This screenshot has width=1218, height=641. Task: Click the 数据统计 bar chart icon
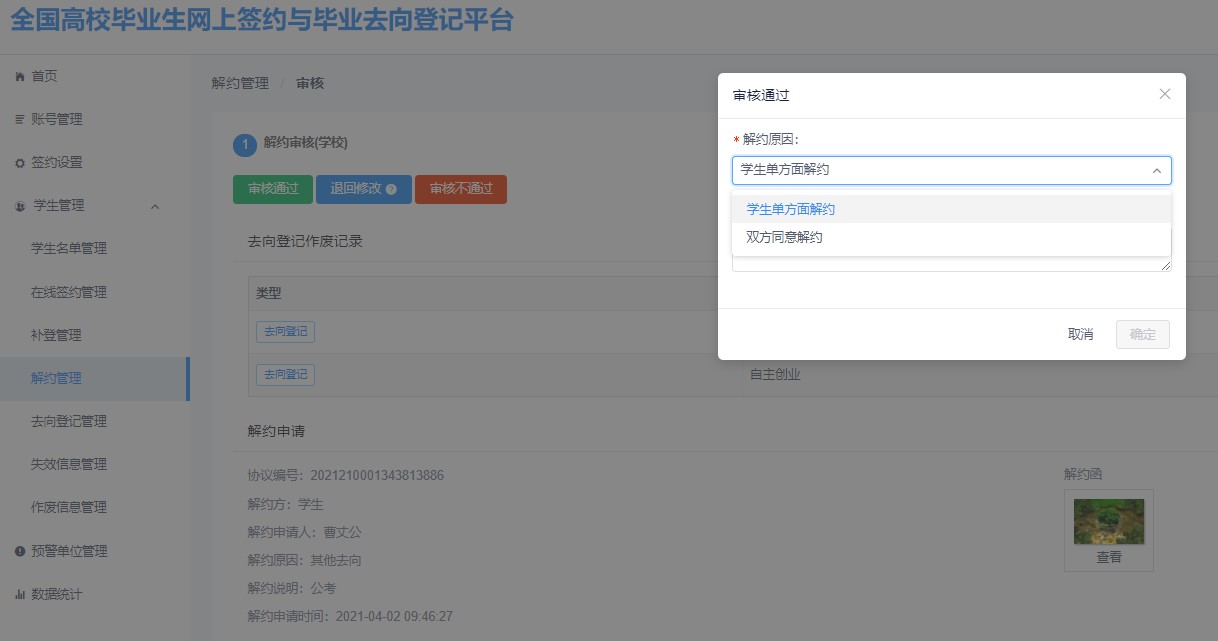pyautogui.click(x=20, y=594)
